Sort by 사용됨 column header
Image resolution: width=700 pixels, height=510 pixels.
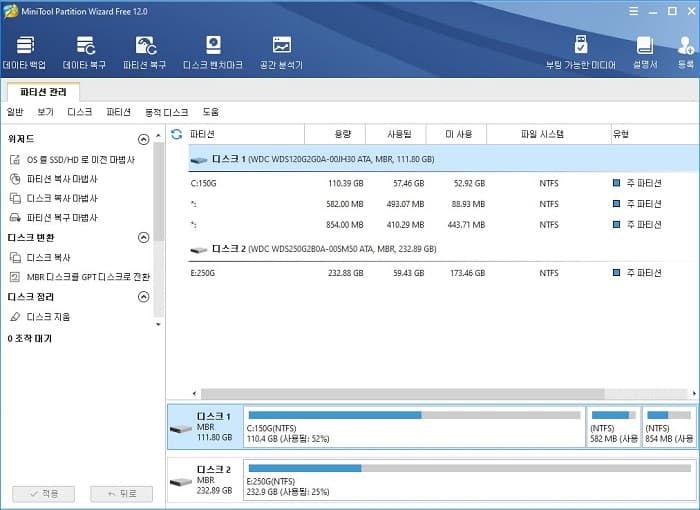click(396, 134)
